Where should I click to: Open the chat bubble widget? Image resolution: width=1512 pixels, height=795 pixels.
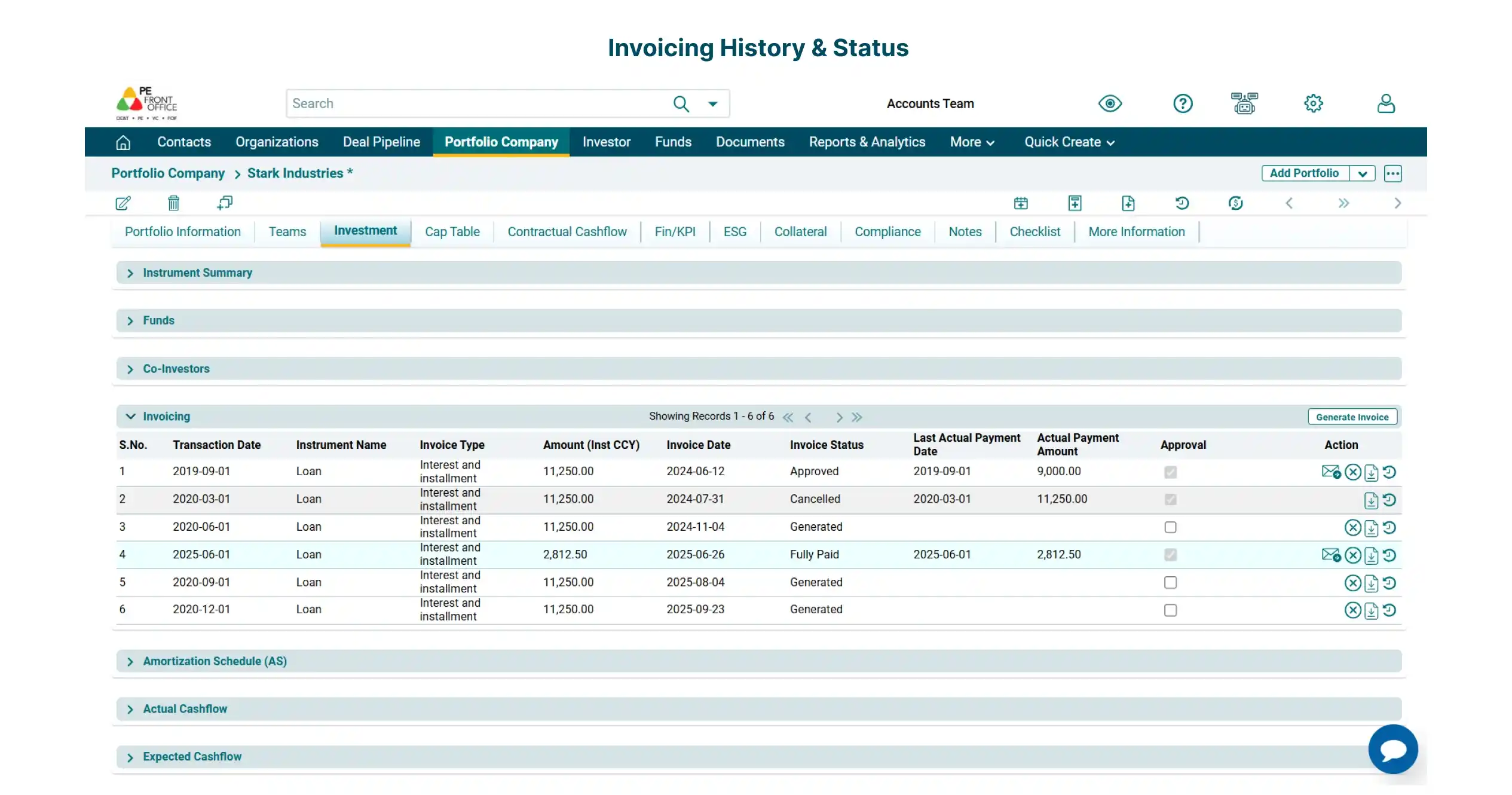(1392, 748)
